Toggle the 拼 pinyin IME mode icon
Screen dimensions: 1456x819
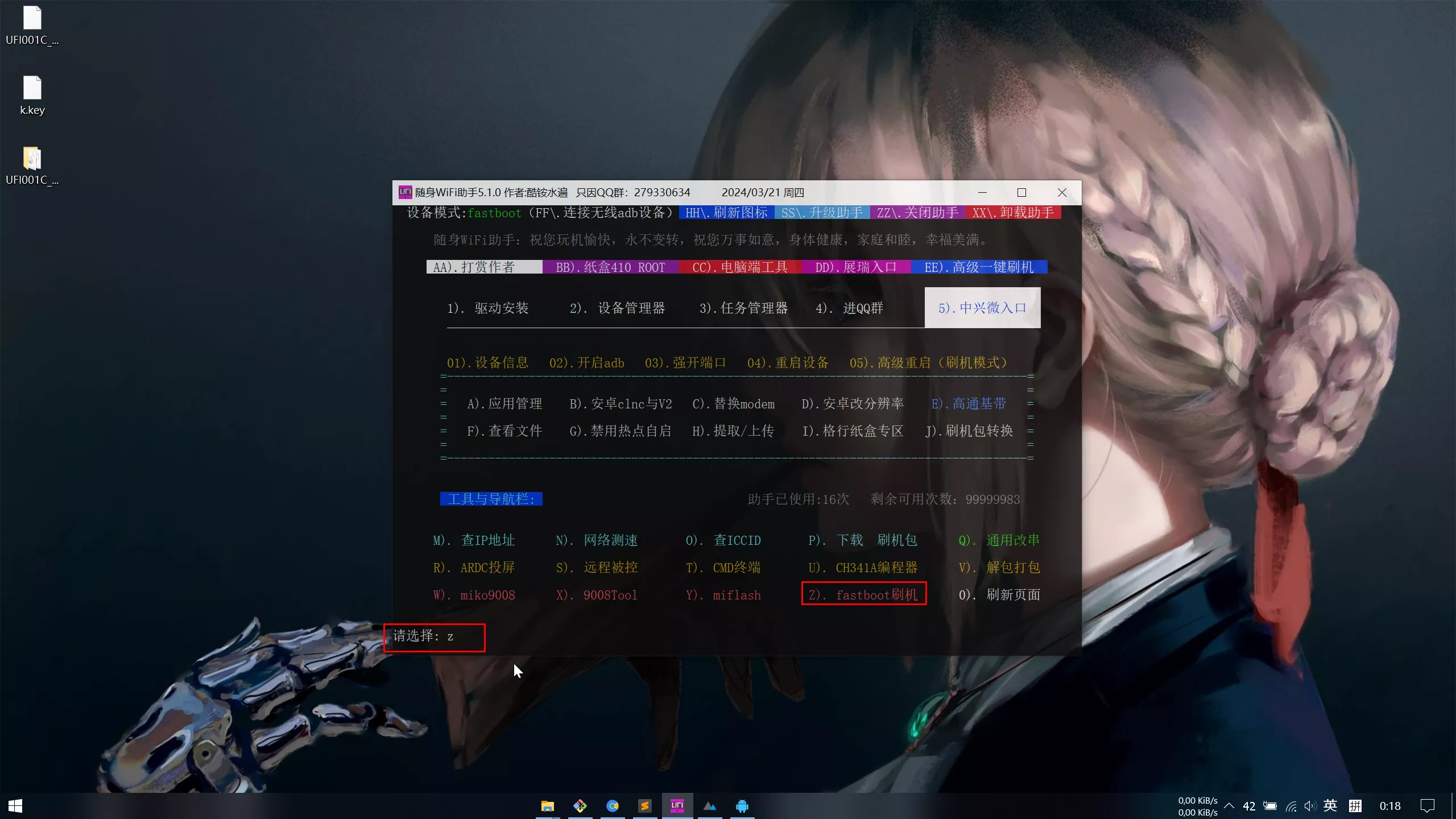click(1355, 806)
